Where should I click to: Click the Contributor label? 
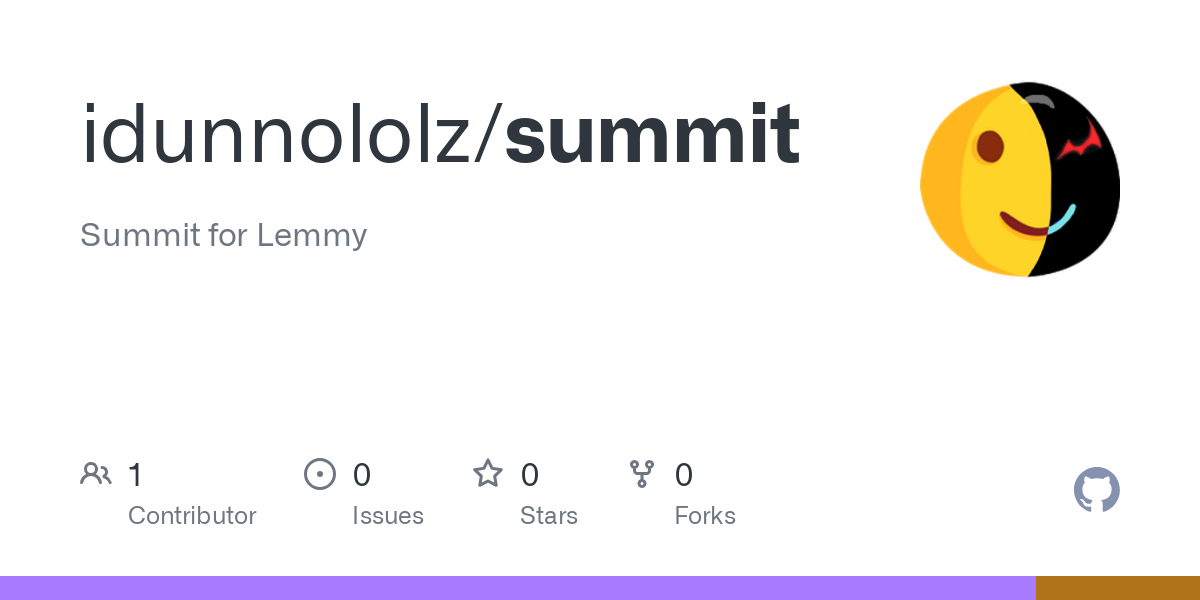(192, 516)
